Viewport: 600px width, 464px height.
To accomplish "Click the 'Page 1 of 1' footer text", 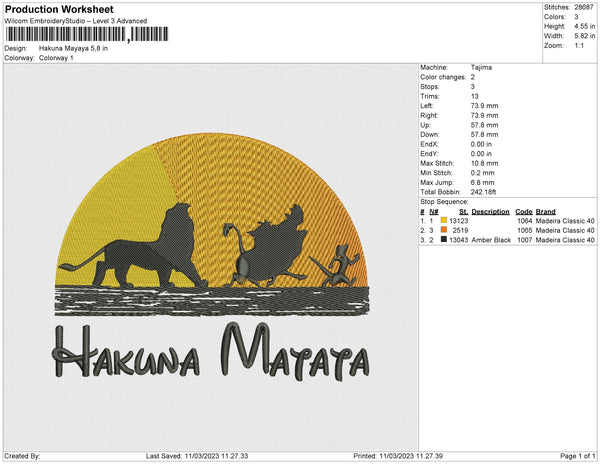I will [577, 456].
